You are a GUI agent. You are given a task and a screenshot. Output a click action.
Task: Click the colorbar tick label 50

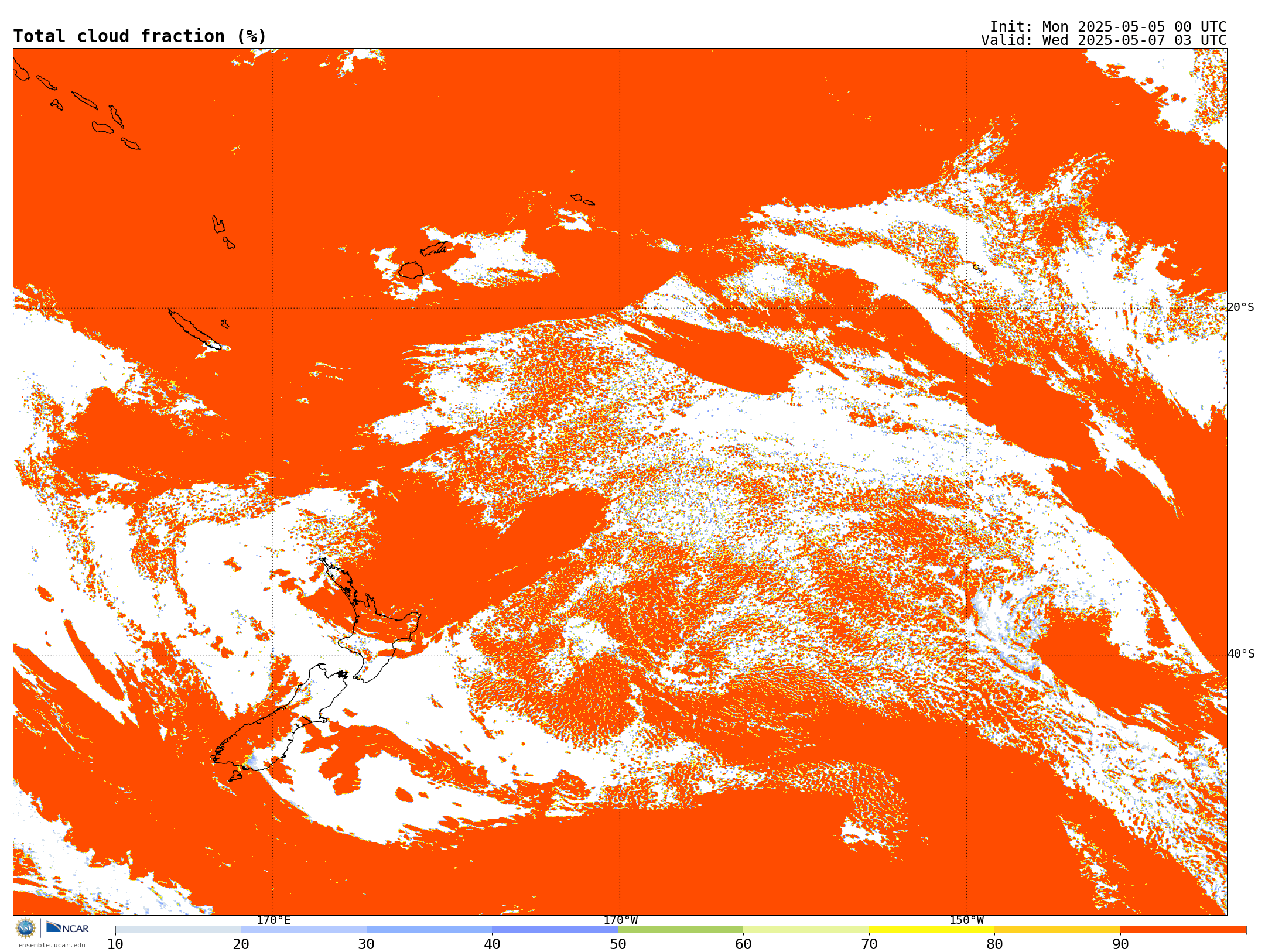[618, 944]
